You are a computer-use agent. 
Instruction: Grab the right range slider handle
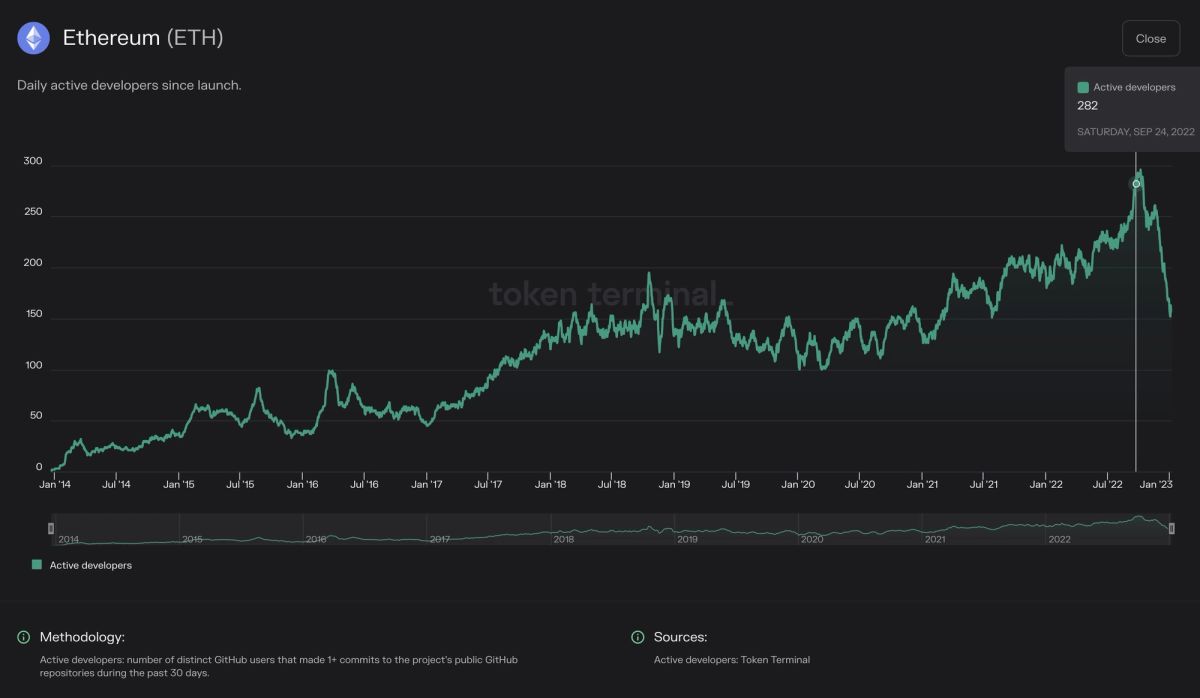click(x=1171, y=528)
